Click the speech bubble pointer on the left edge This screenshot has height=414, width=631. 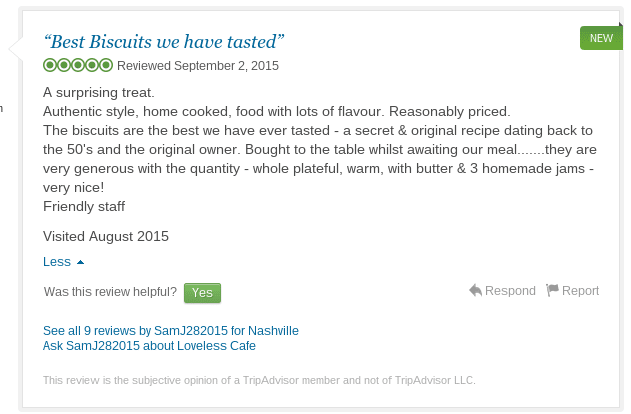pos(15,48)
